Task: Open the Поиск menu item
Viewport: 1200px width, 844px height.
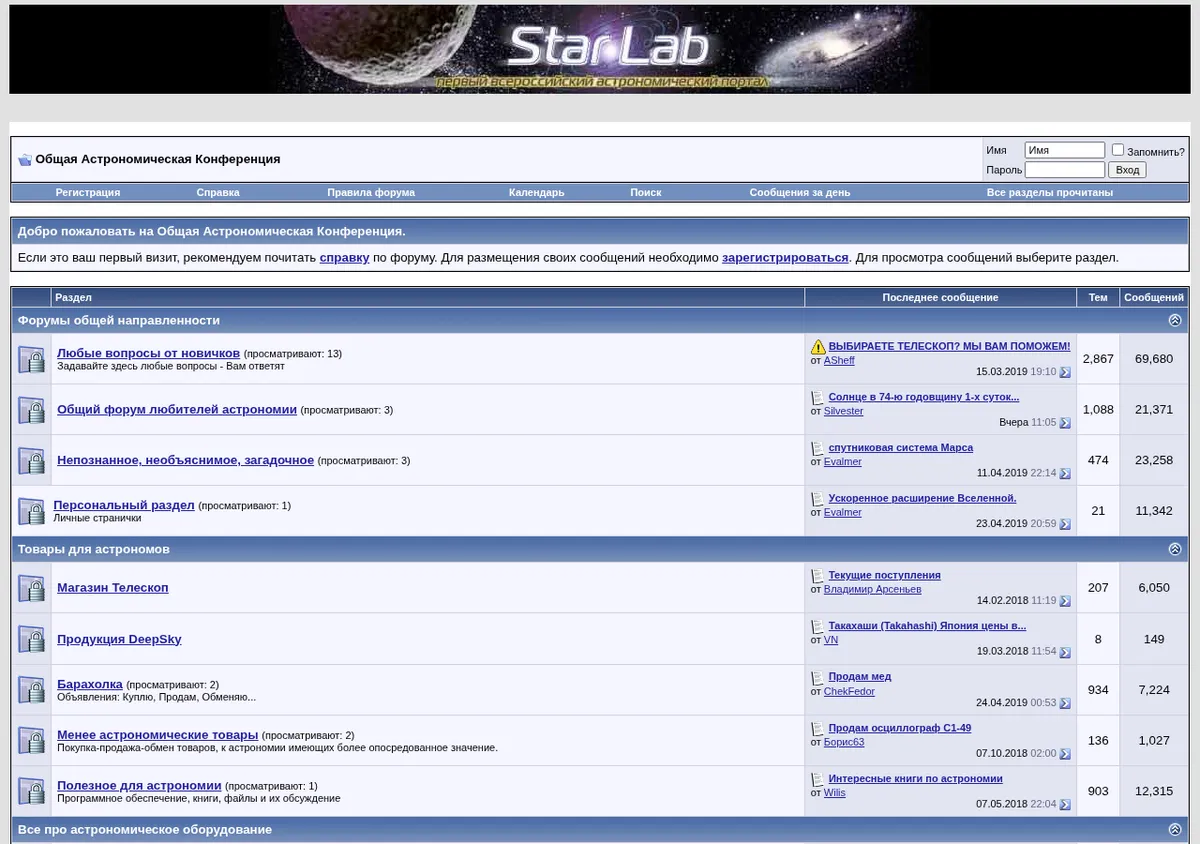Action: coord(646,192)
